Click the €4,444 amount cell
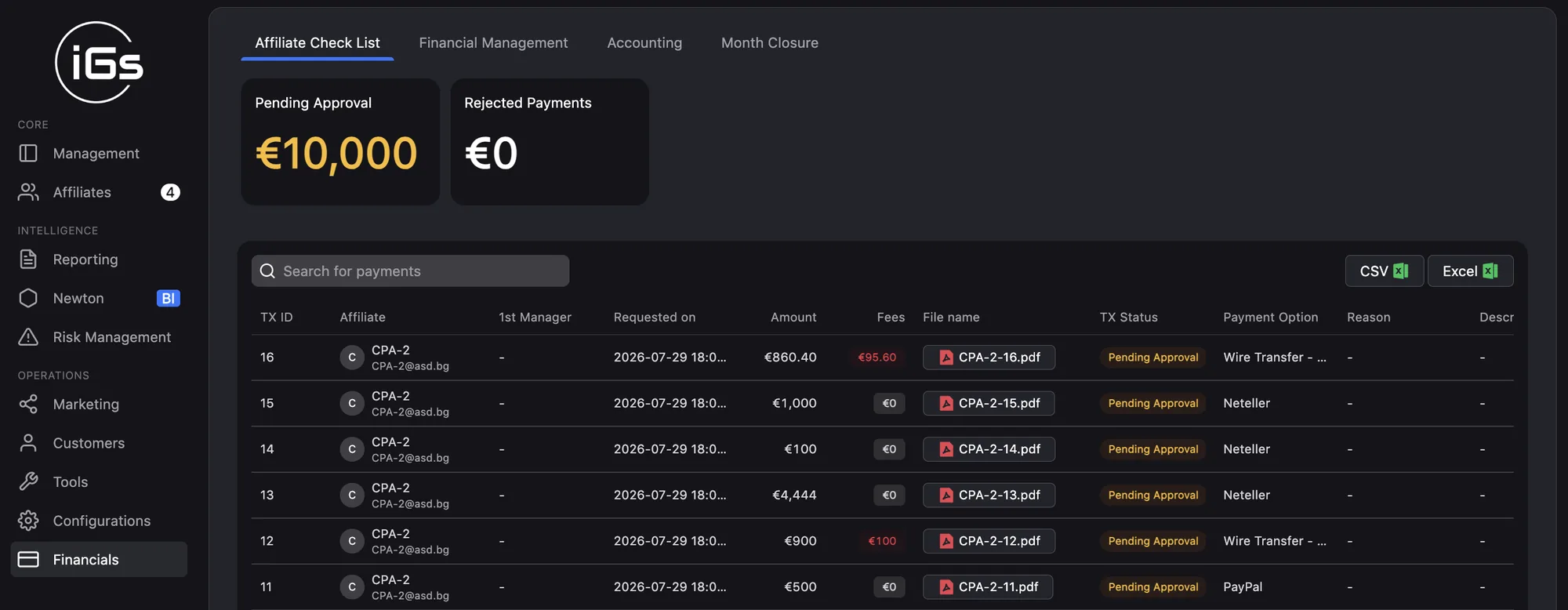 (x=794, y=495)
